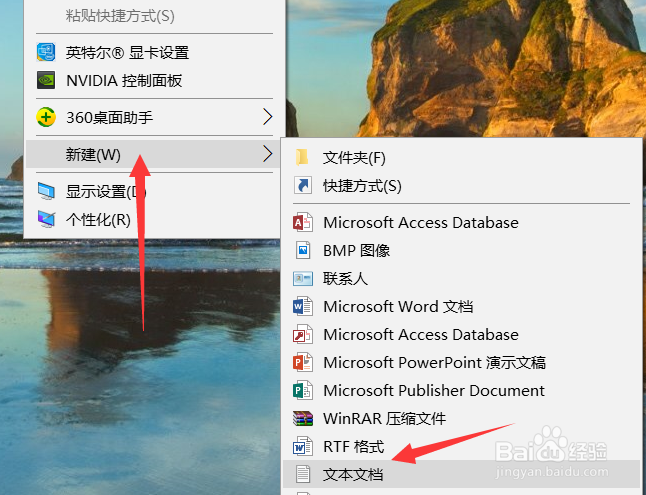Create new WinRAR 压缩文件

point(461,419)
